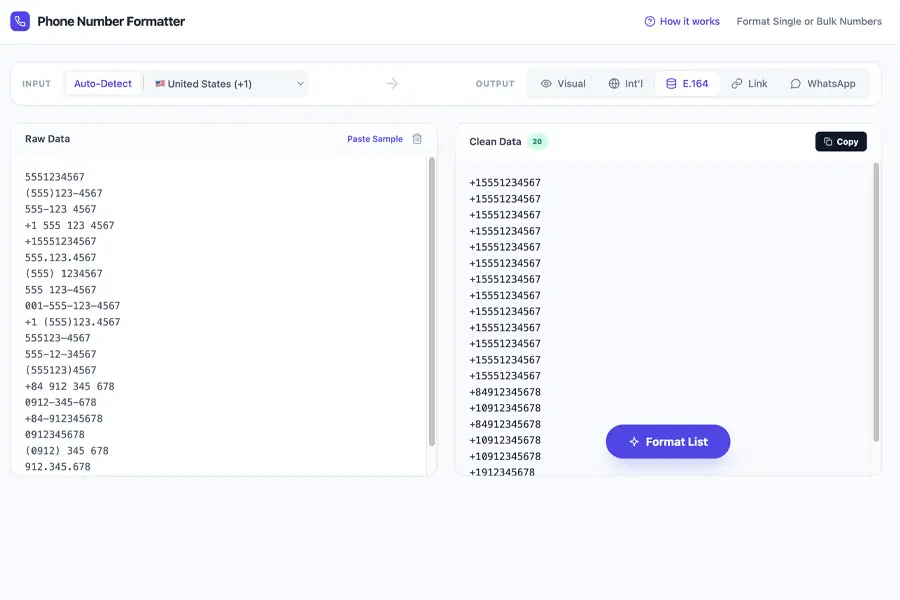Click the trash icon to clear raw data

[x=417, y=139]
